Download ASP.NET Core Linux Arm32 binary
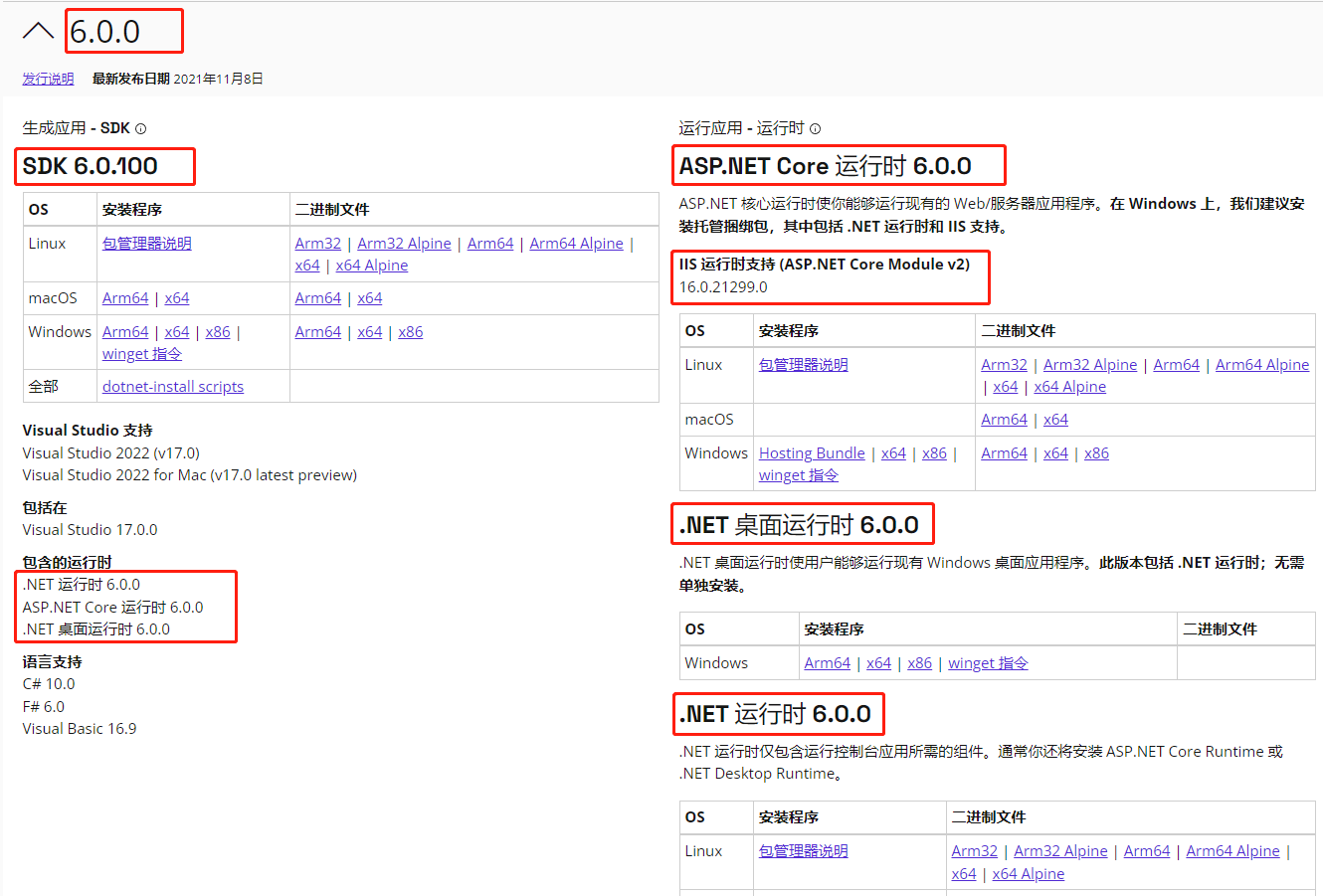The image size is (1323, 896). tap(1005, 365)
